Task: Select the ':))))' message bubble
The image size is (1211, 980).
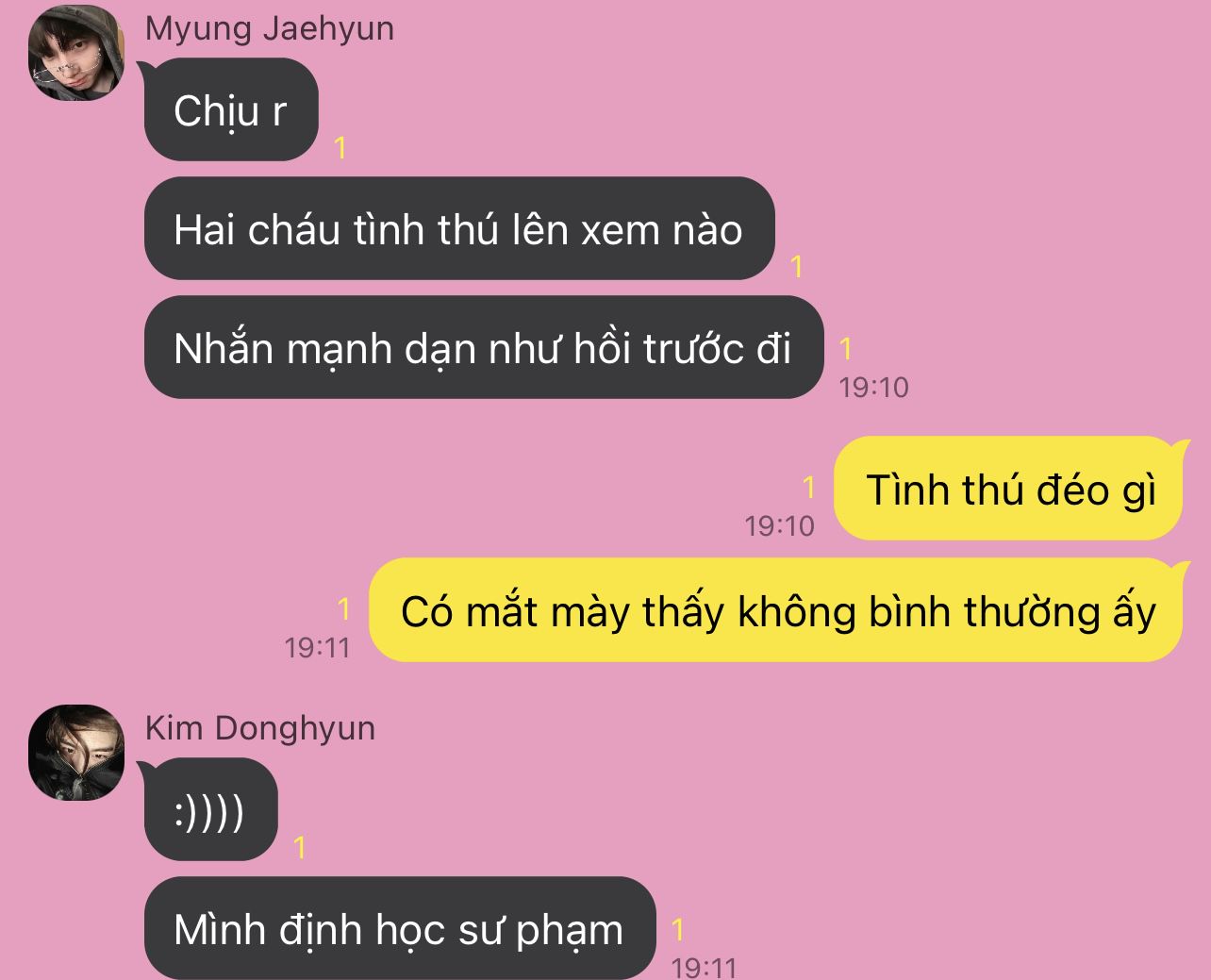Action: [211, 810]
